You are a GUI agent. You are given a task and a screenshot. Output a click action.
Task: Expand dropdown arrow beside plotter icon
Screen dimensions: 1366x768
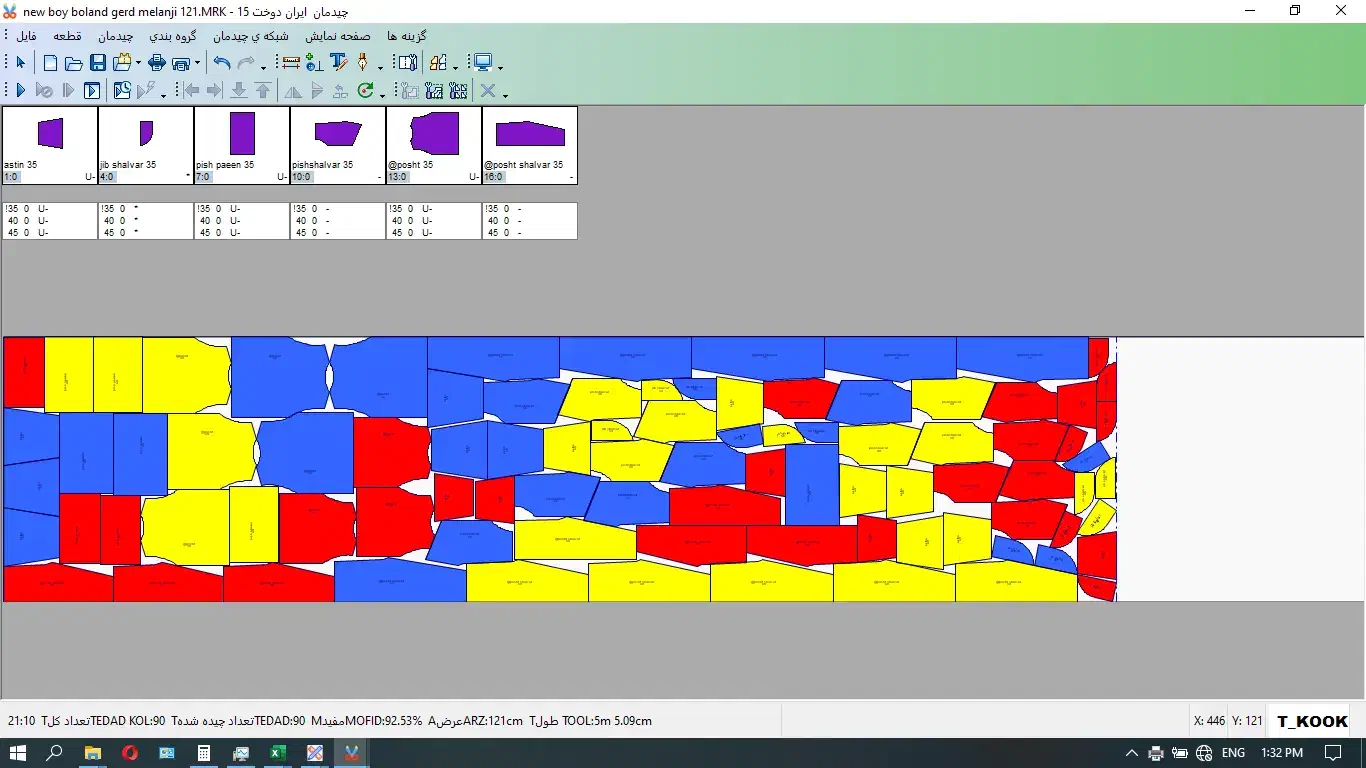[x=197, y=64]
